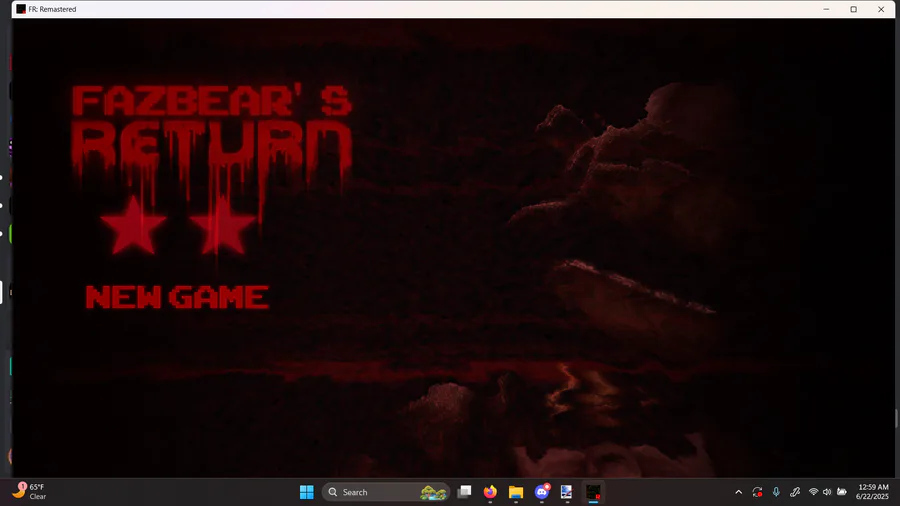Open Wi-Fi network settings icon
Image resolution: width=900 pixels, height=506 pixels.
(x=813, y=492)
